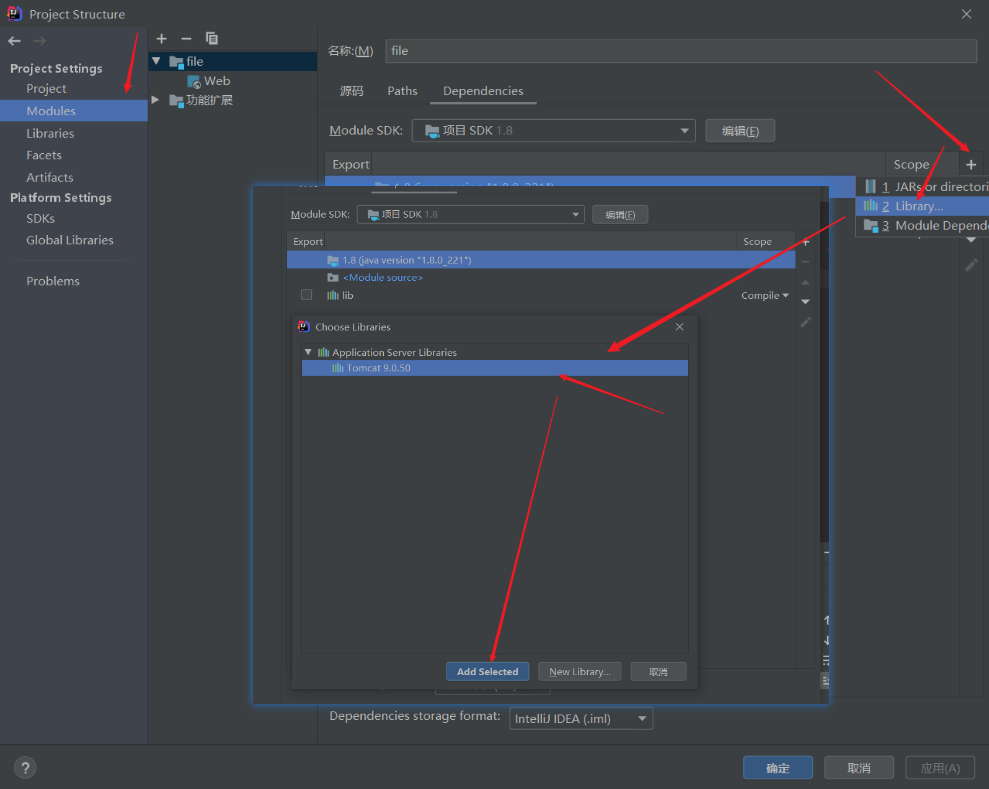Remove the selected module with the minus icon
989x789 pixels.
coord(186,39)
